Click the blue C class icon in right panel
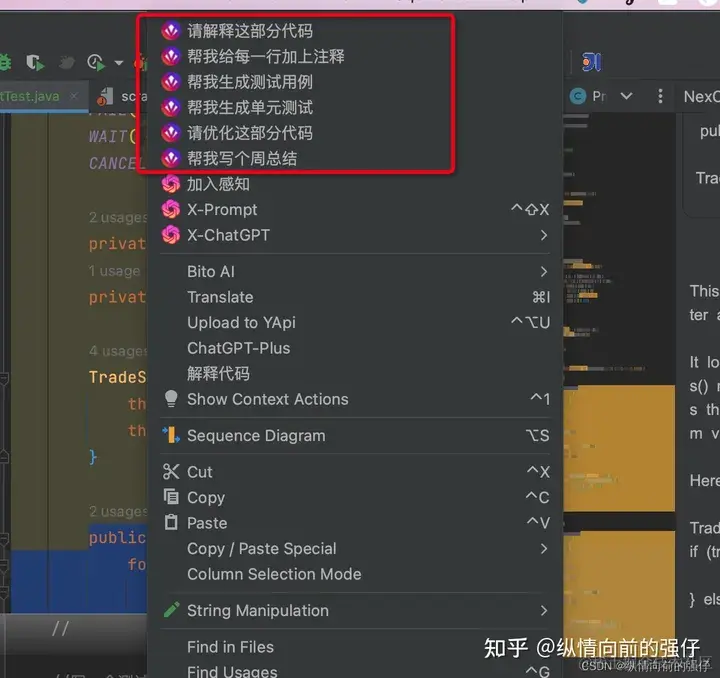Viewport: 720px width, 678px height. pos(578,96)
